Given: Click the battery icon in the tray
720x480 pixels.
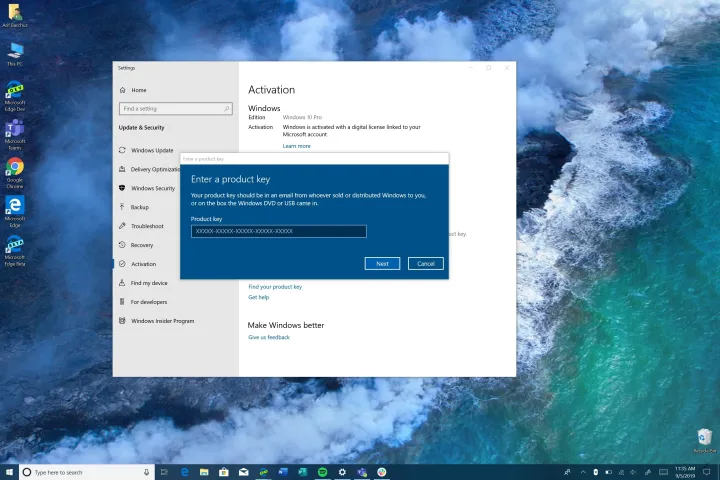Looking at the screenshot, I should [x=608, y=472].
